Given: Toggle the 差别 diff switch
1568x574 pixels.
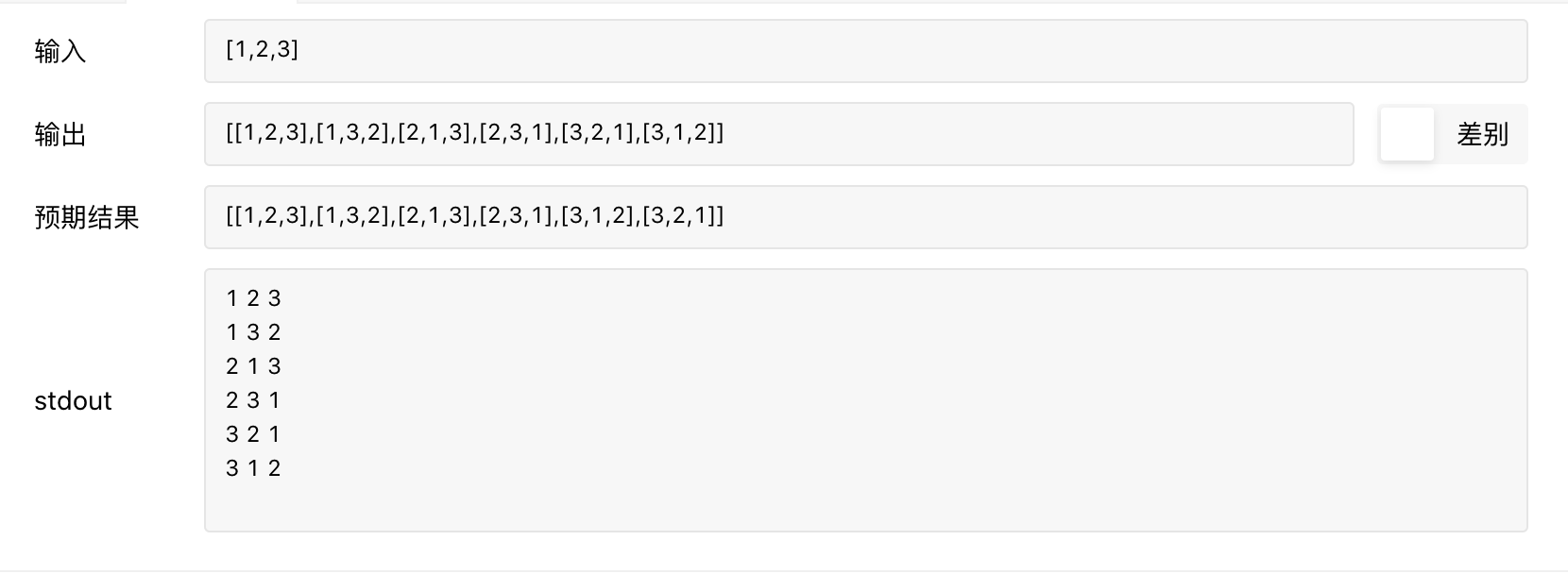Looking at the screenshot, I should click(1407, 134).
